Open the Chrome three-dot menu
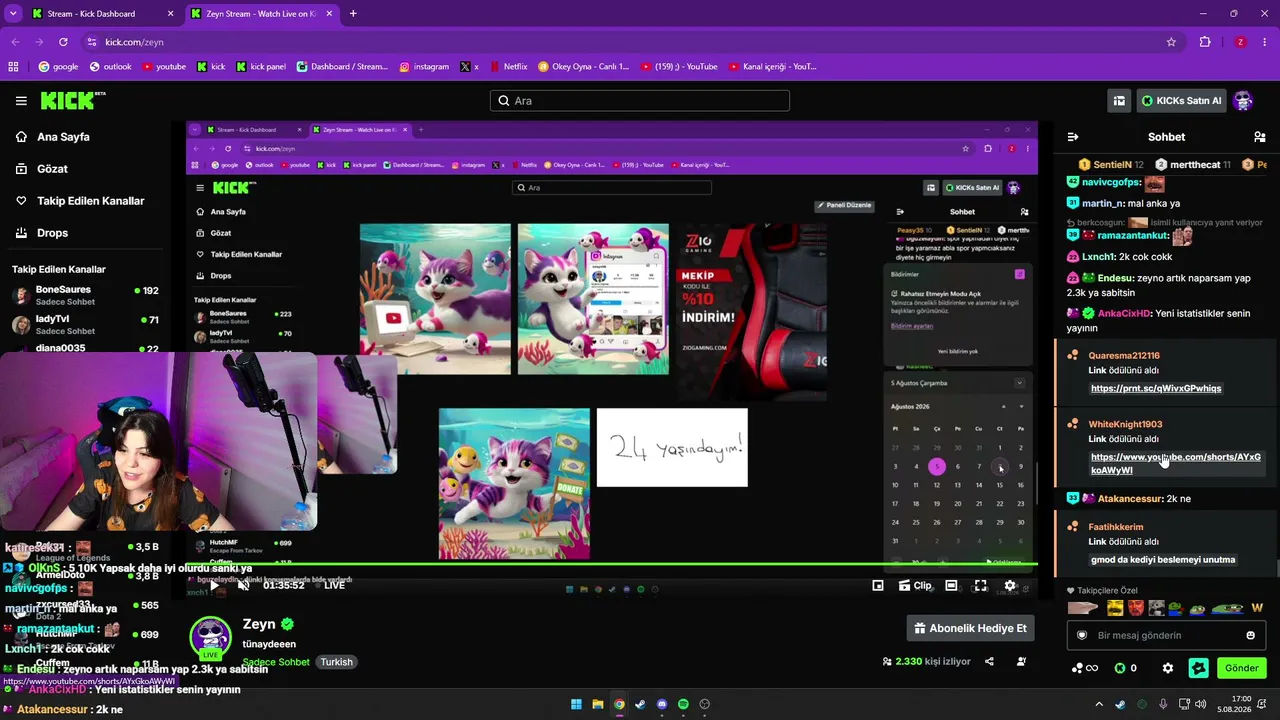 tap(1265, 42)
